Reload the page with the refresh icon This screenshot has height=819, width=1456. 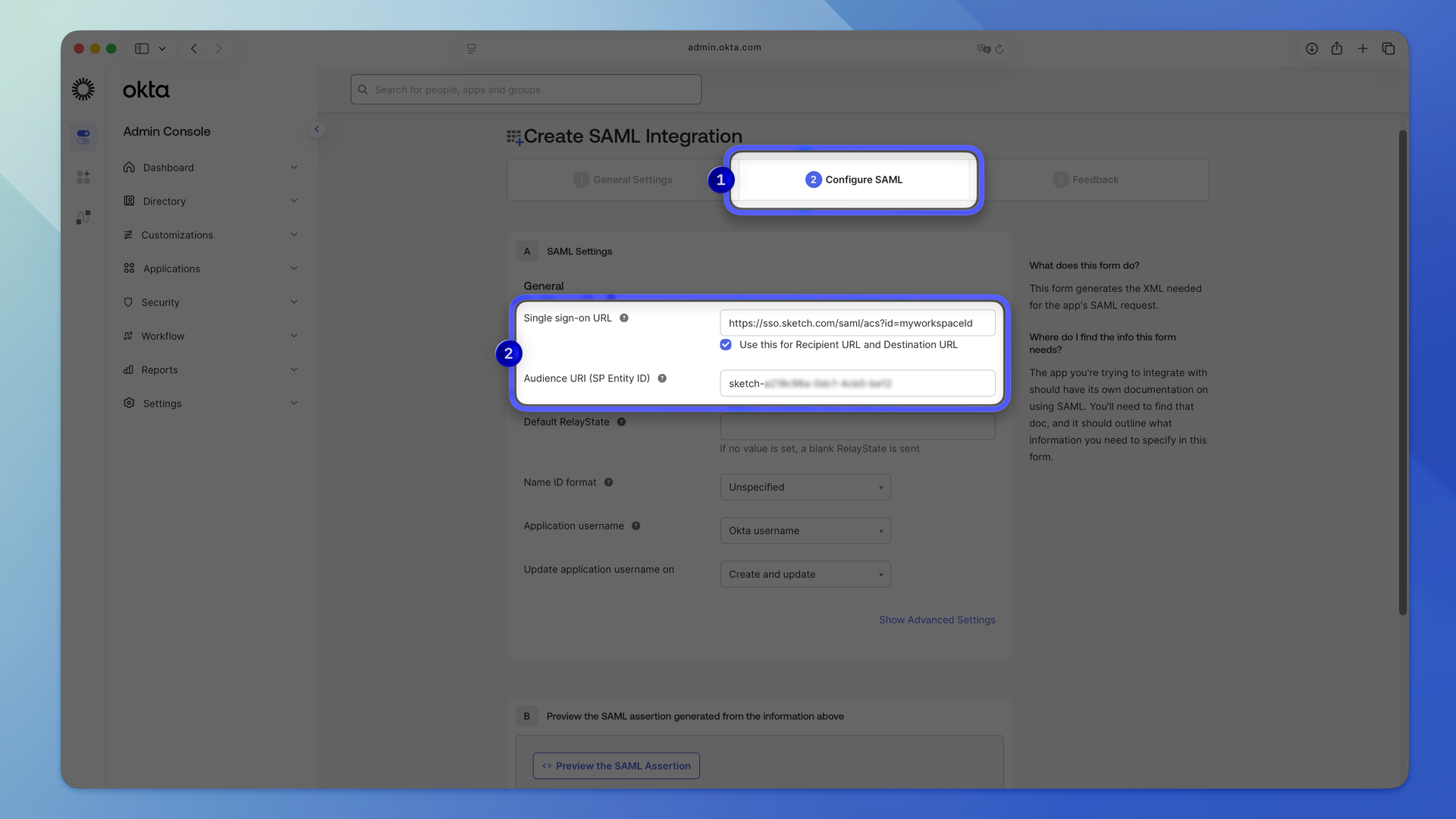click(x=999, y=49)
